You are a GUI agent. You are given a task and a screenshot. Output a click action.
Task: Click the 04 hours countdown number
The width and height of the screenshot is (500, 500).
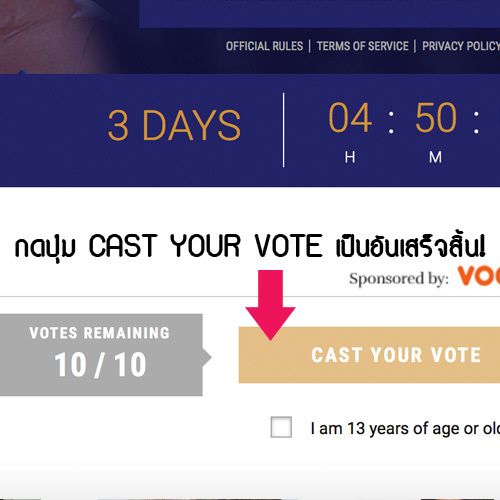[x=350, y=117]
